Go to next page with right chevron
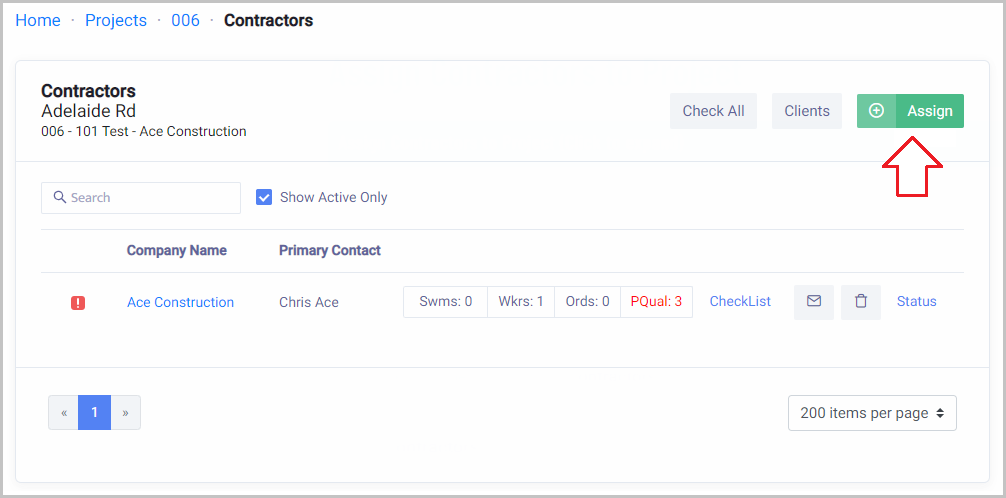1006x498 pixels. point(126,412)
